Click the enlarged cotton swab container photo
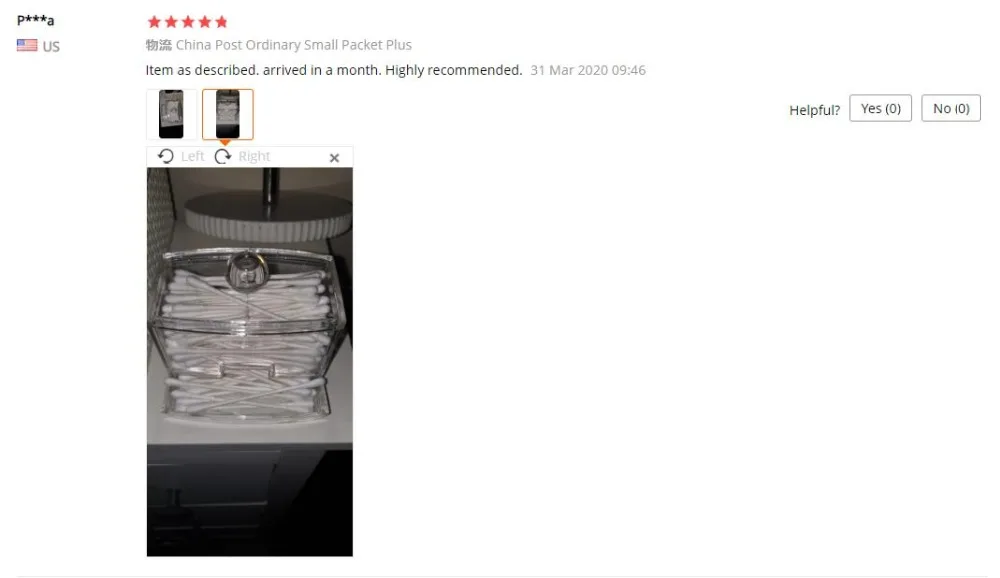Screen dimensions: 1000x578 pyautogui.click(x=249, y=362)
